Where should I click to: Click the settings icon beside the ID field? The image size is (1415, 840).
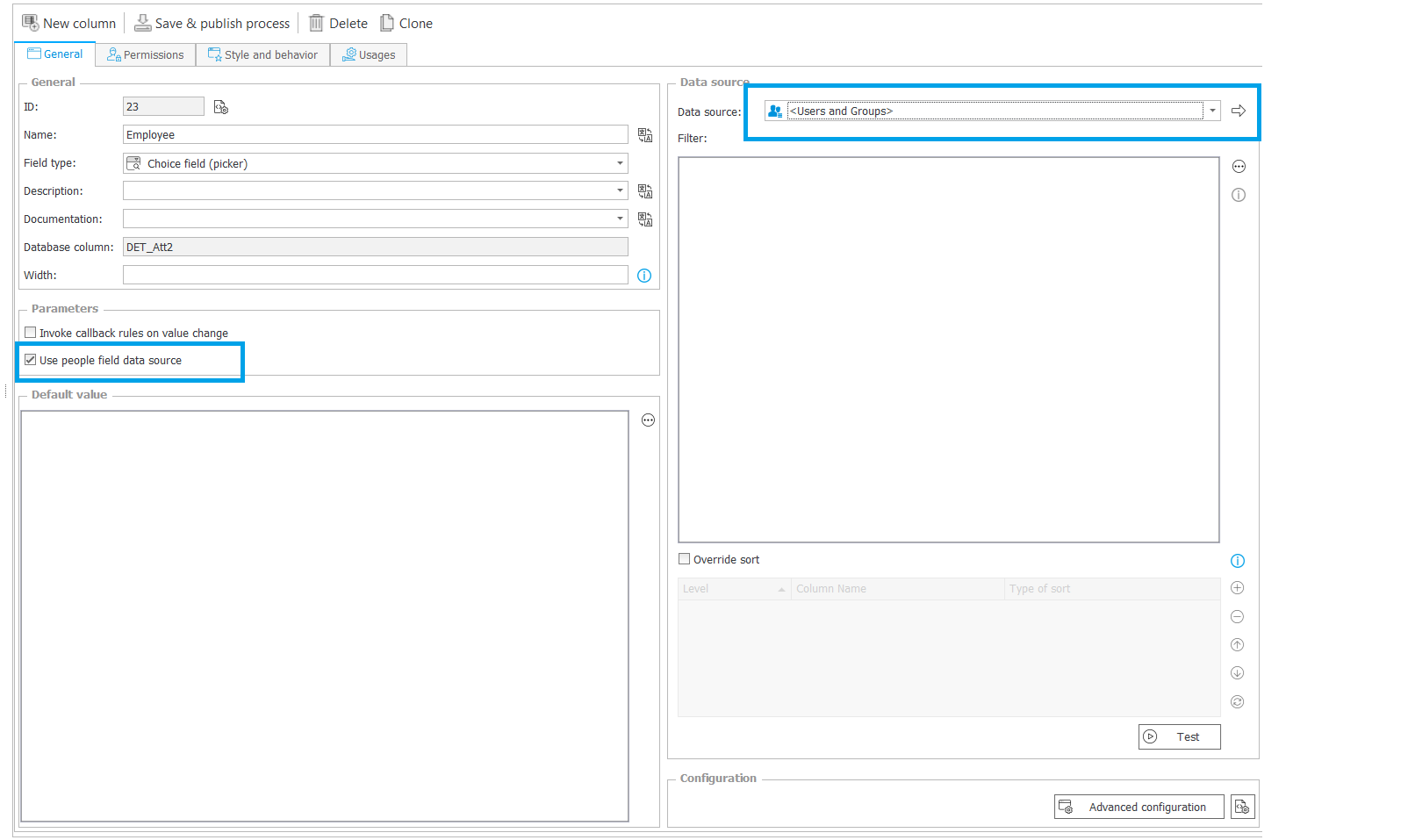pos(221,107)
